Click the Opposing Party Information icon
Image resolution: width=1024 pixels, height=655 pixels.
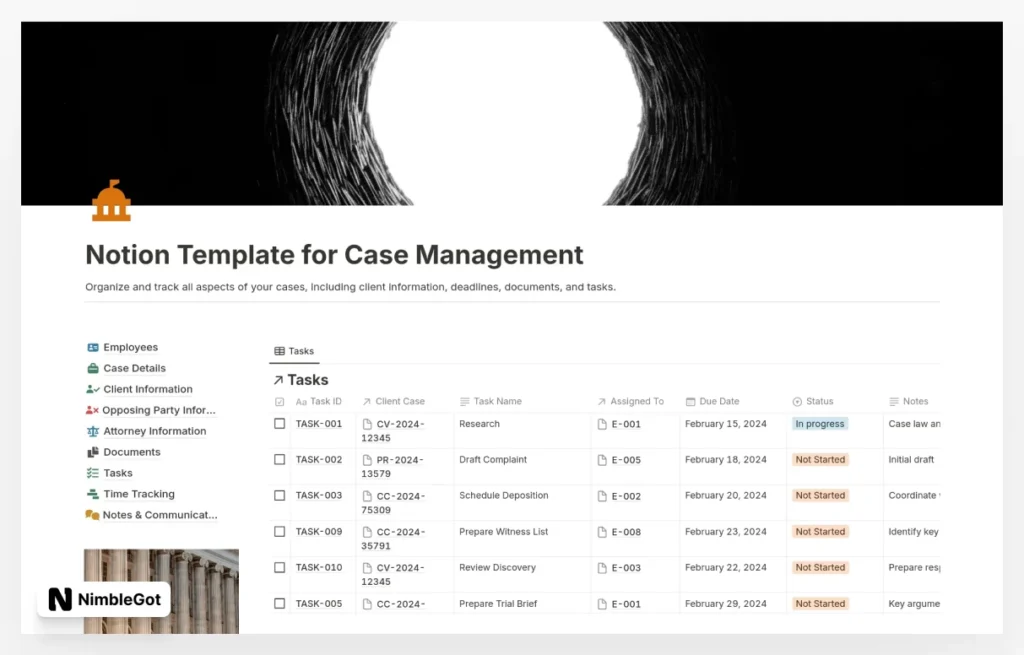[x=92, y=410]
